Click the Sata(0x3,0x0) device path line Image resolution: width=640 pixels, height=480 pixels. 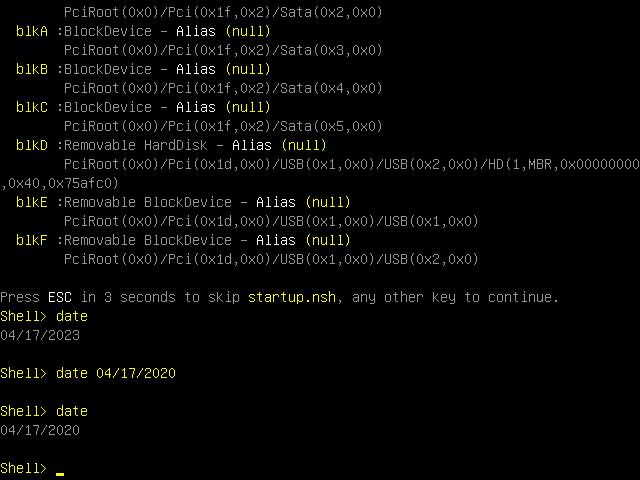[x=223, y=51]
